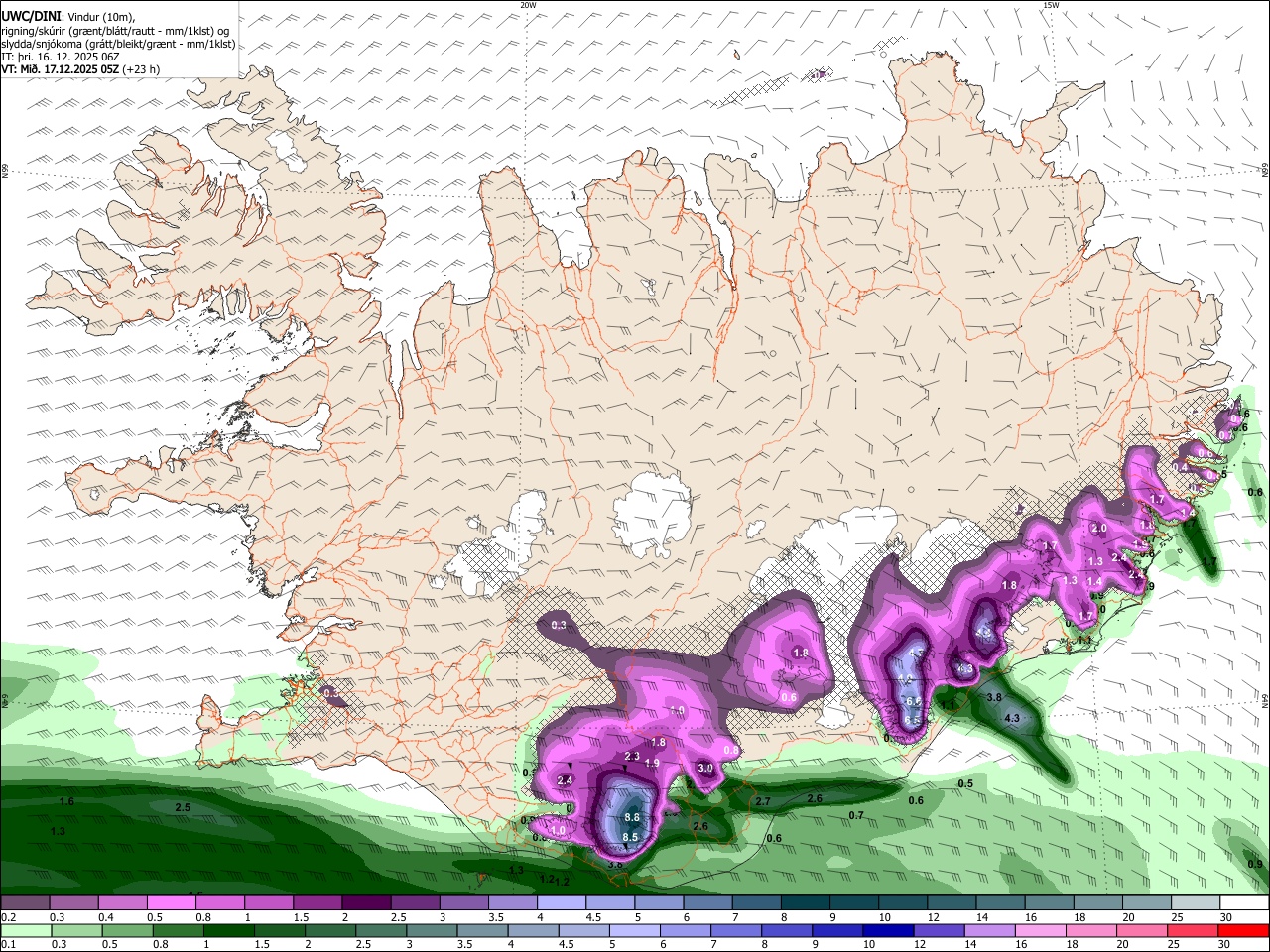Click the 3.8 rain value in dark green
Image resolution: width=1270 pixels, height=952 pixels.
click(994, 698)
